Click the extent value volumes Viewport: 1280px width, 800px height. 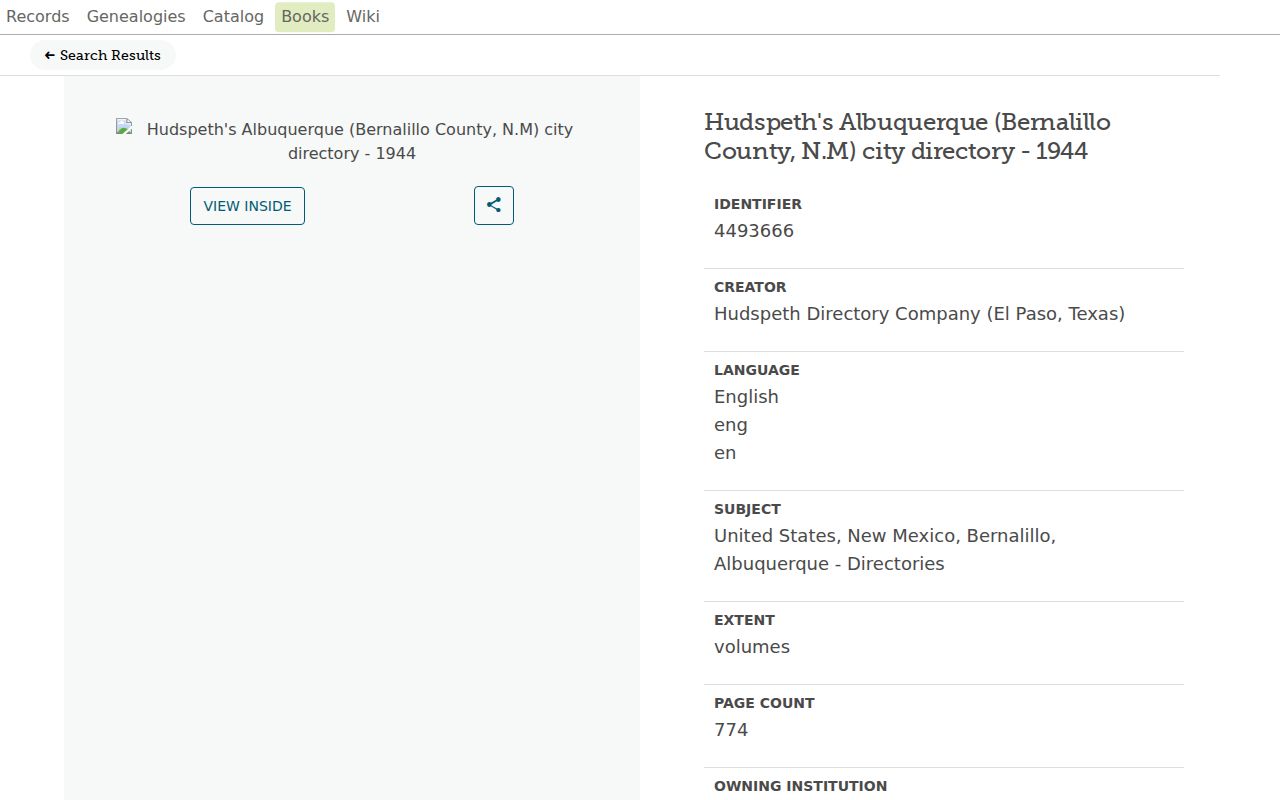pos(752,647)
